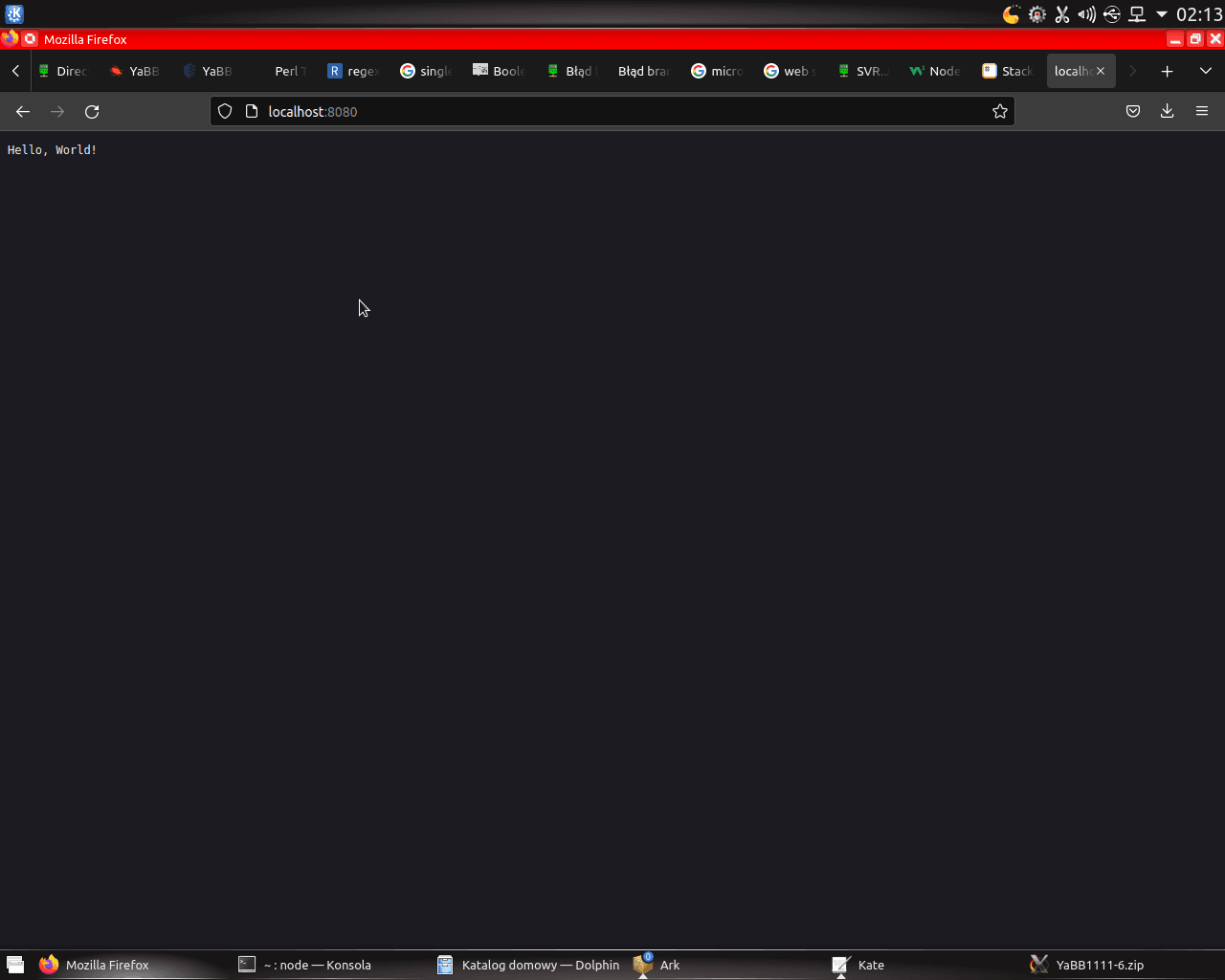Open the list all tabs dropdown
The image size is (1225, 980).
[x=1206, y=71]
